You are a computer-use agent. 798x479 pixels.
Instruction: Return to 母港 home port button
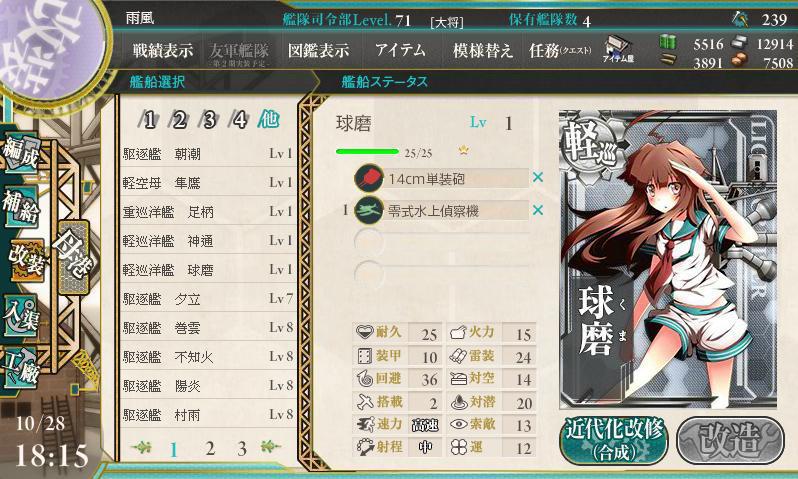(x=74, y=257)
